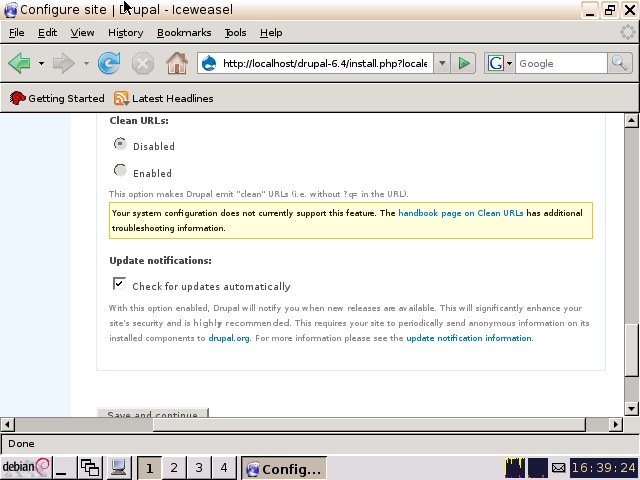Click the Drupal site icon in address bar

pyautogui.click(x=209, y=64)
